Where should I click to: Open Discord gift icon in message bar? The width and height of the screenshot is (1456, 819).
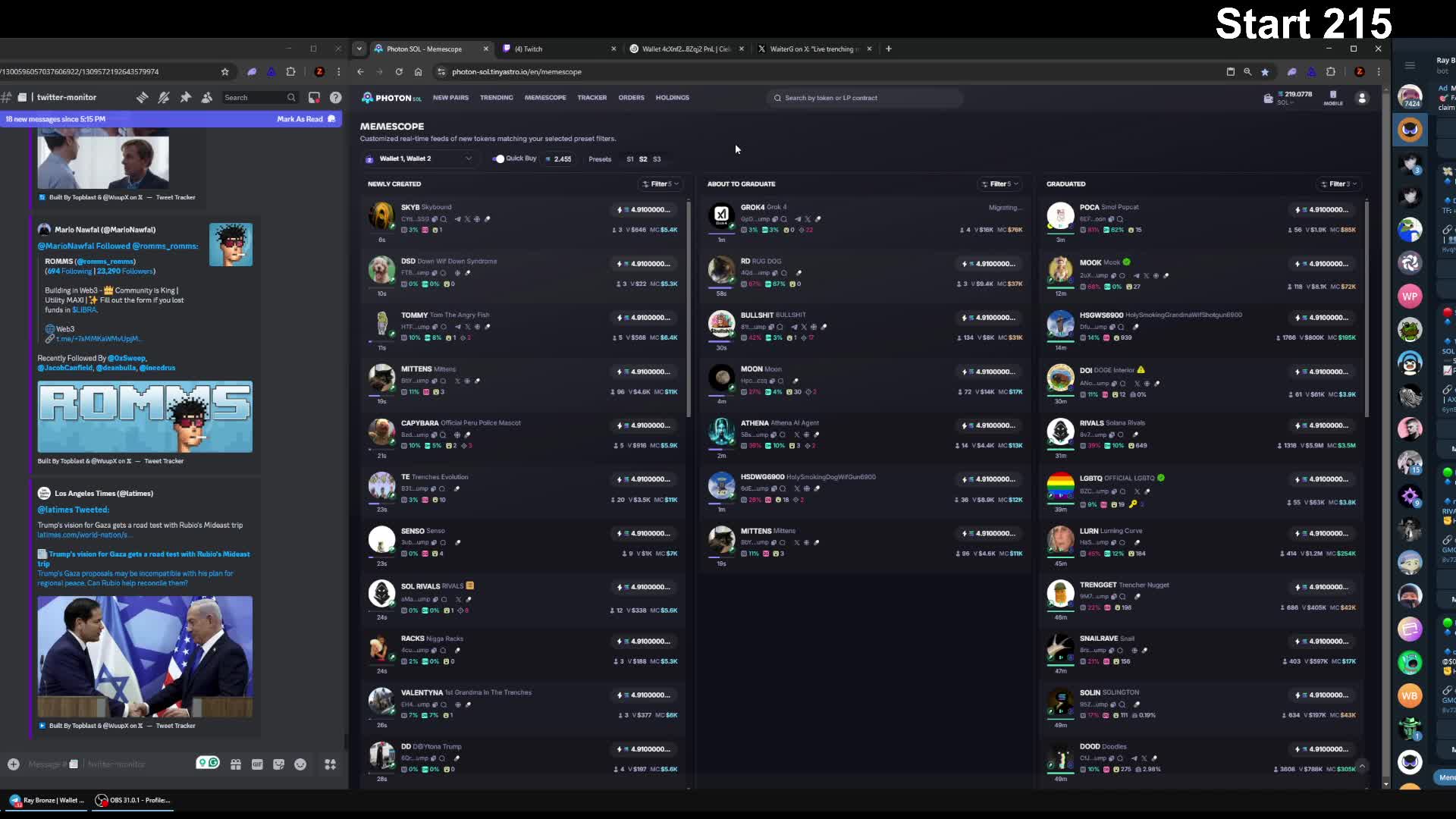coord(236,764)
